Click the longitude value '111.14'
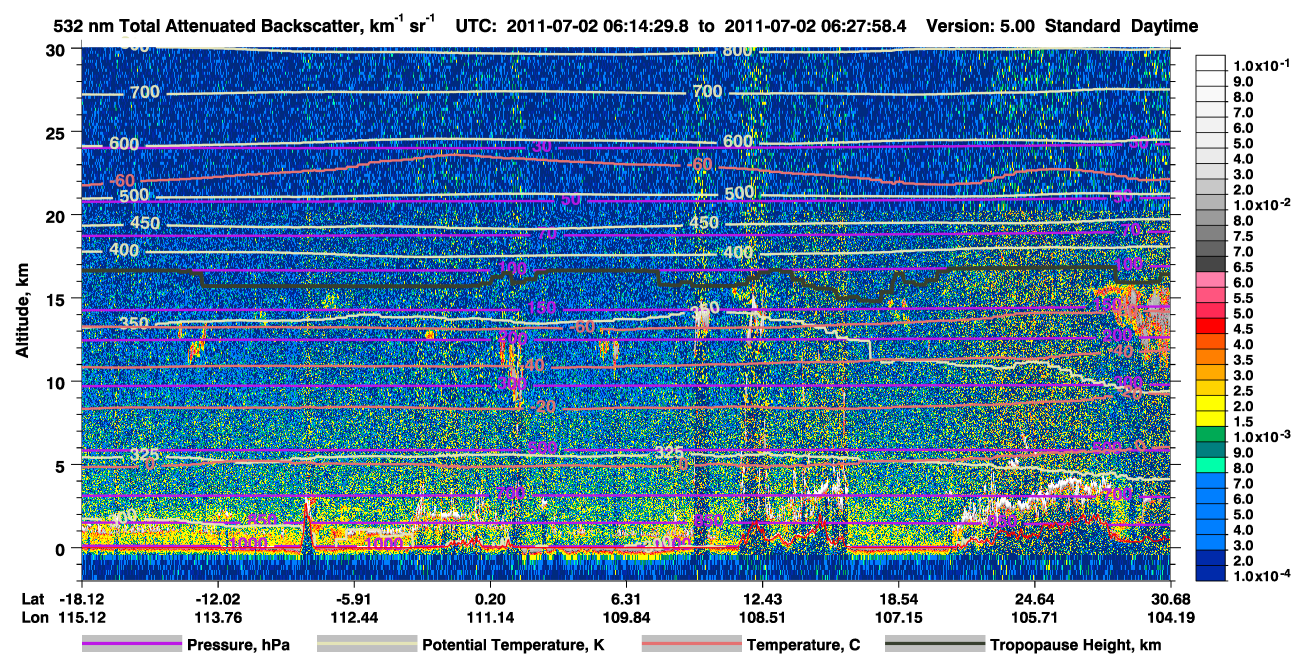Viewport: 1300px width, 667px height. point(490,618)
